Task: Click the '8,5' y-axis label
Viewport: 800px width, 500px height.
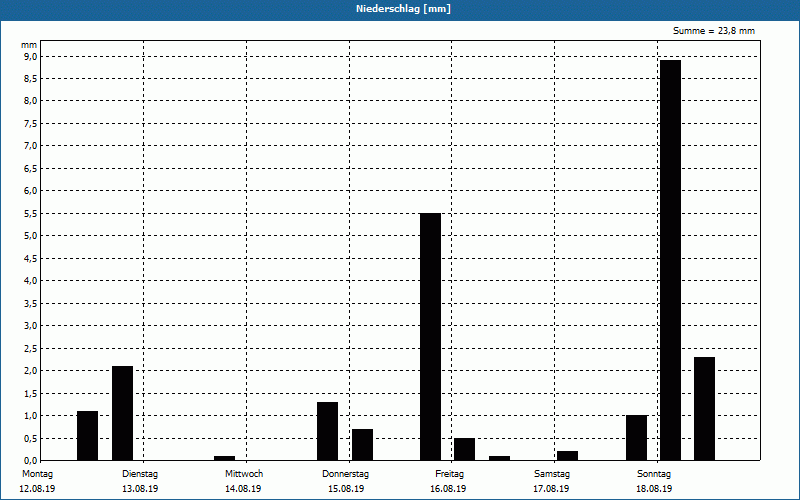Action: (x=31, y=79)
